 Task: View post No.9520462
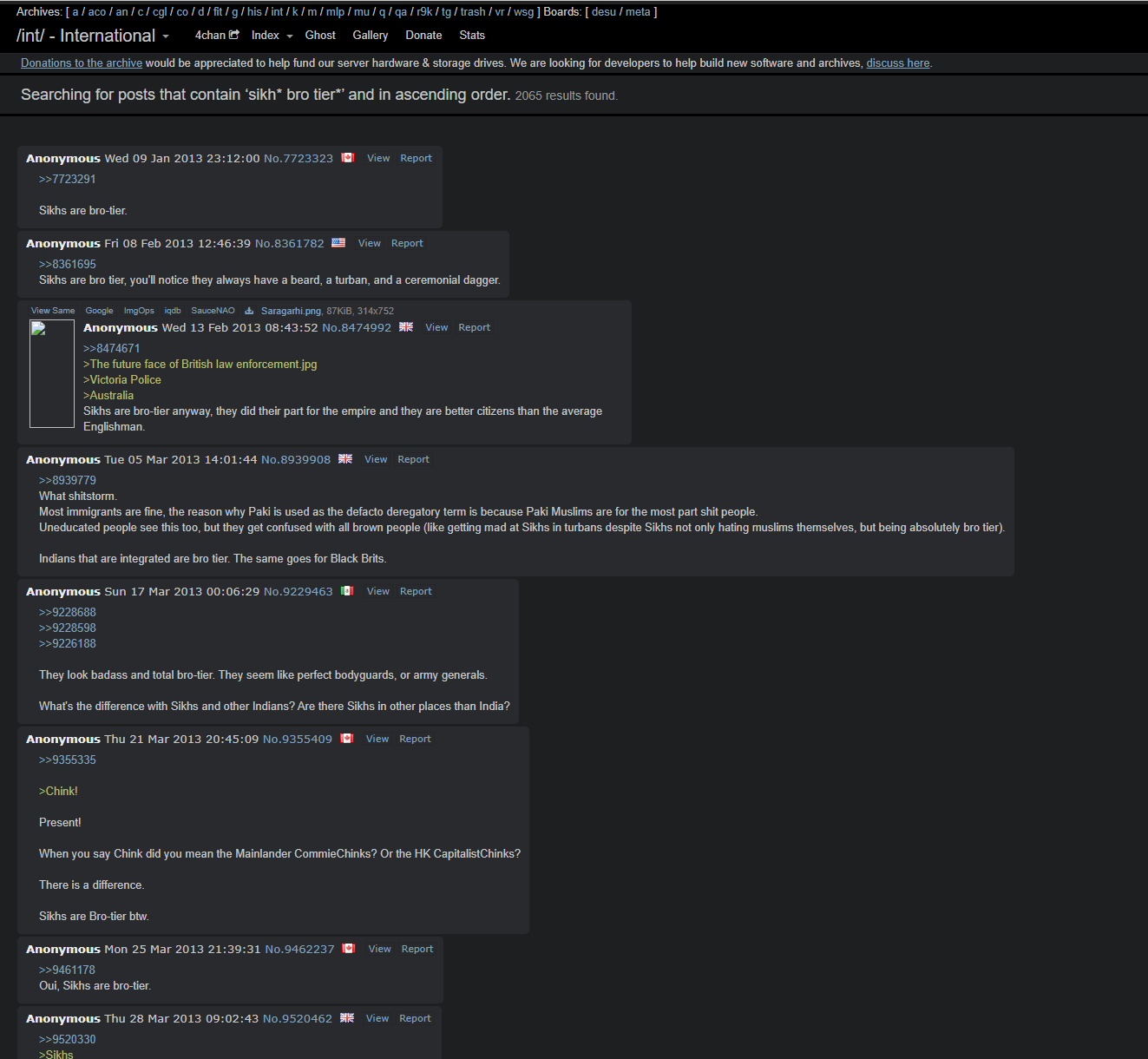tap(377, 1018)
